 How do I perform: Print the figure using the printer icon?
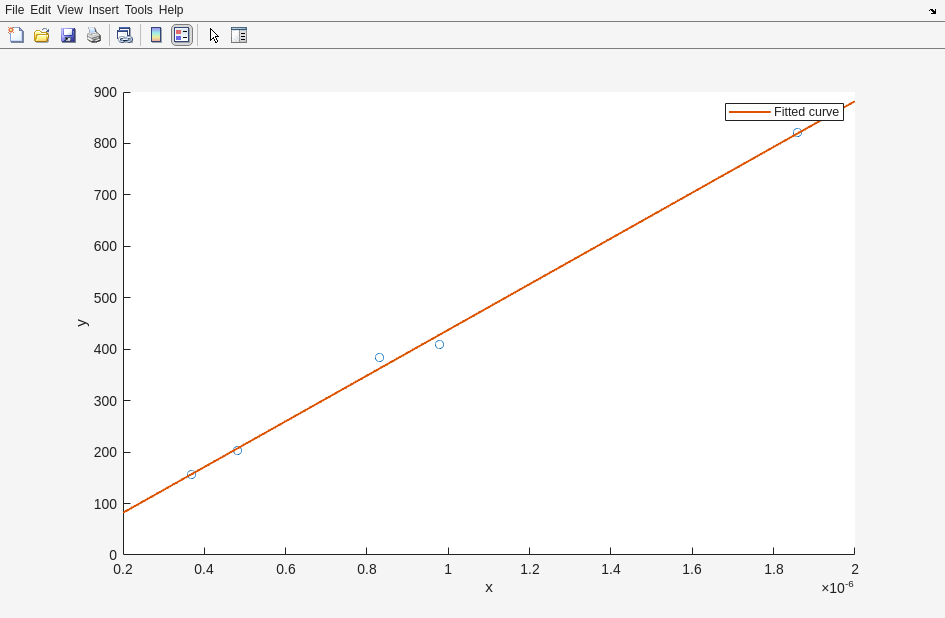(94, 35)
